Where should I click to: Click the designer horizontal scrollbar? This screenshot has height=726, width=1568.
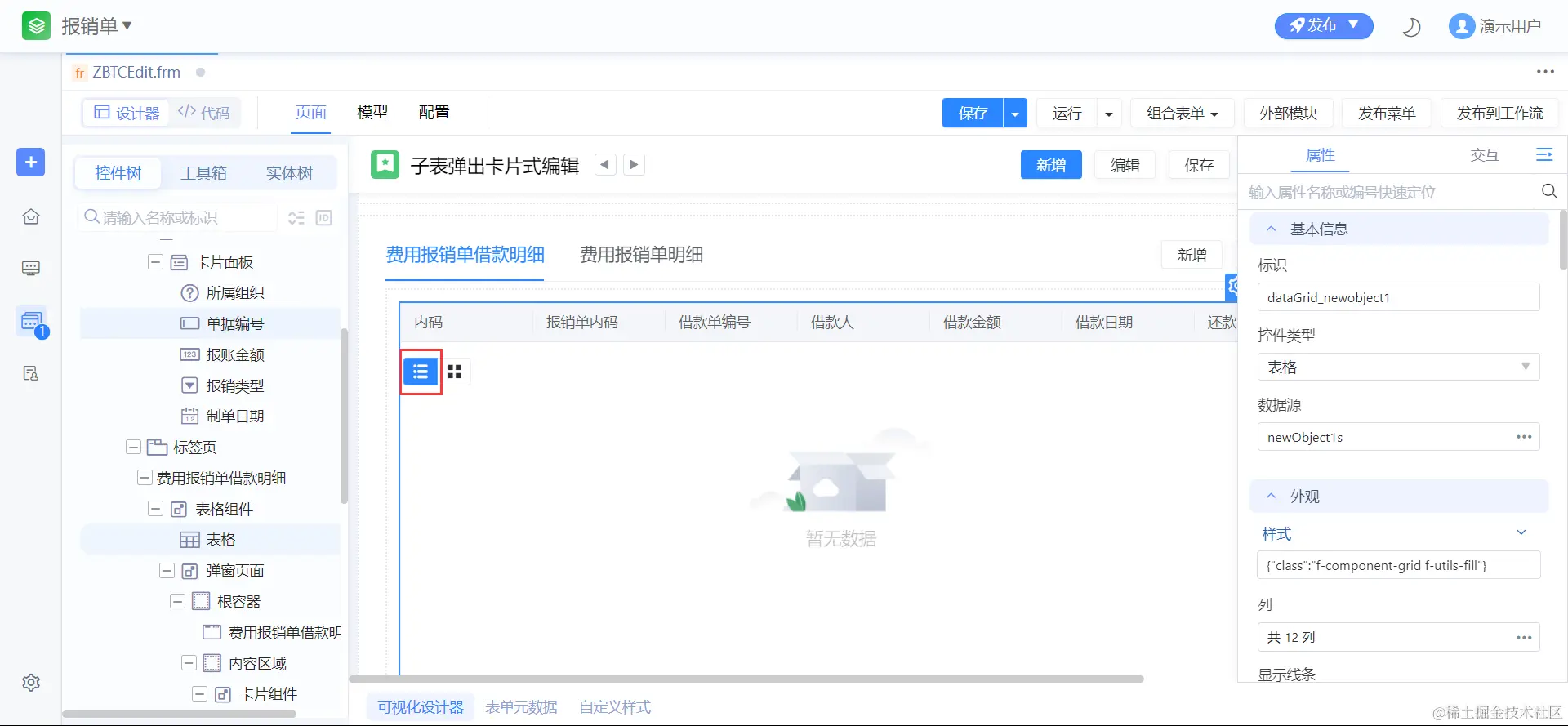click(746, 679)
